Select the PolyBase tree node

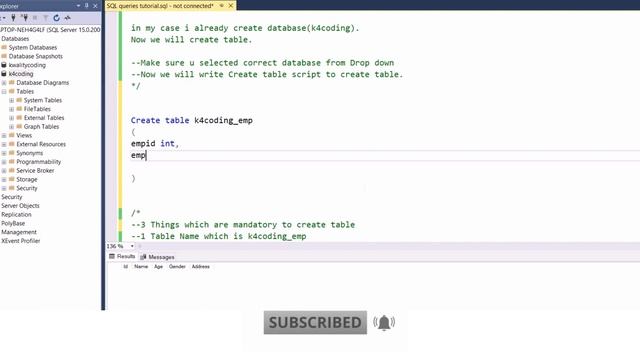(x=13, y=223)
